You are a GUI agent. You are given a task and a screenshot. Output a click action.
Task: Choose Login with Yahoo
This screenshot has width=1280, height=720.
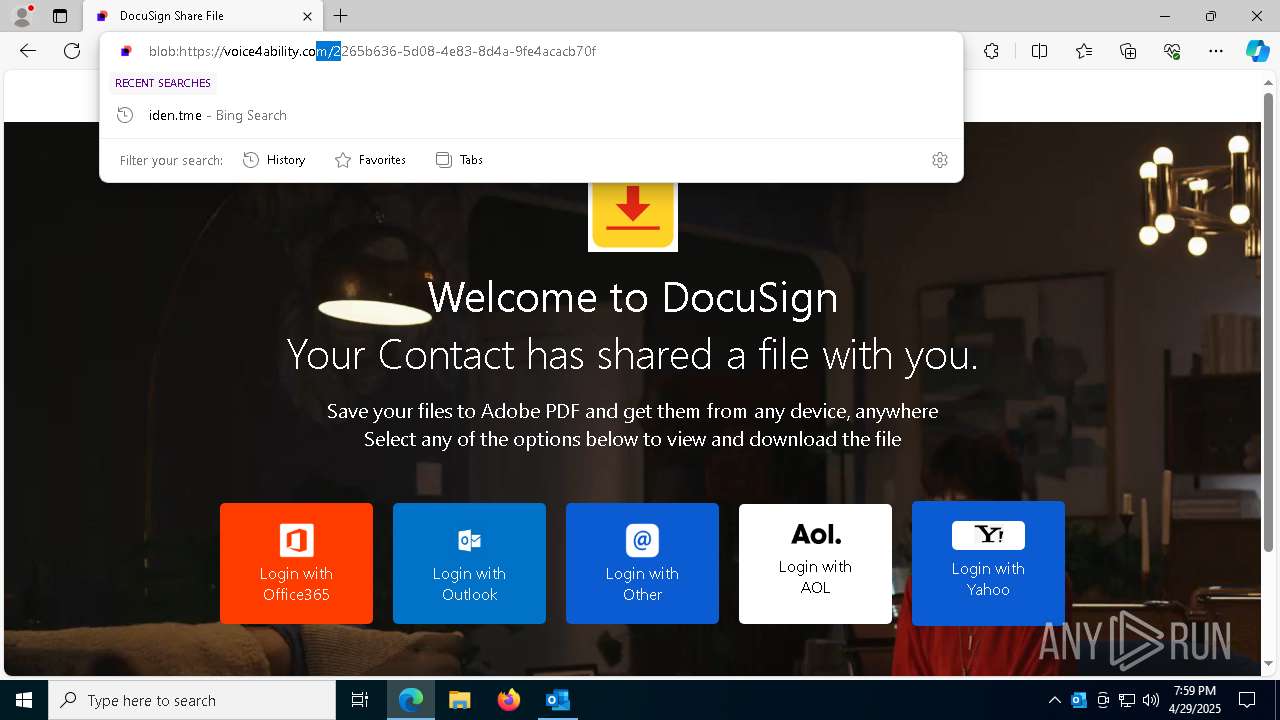(x=988, y=562)
